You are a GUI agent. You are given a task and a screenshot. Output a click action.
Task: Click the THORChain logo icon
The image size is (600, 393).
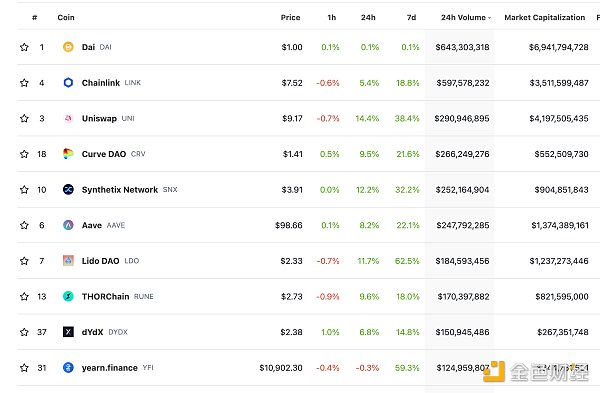tap(68, 296)
